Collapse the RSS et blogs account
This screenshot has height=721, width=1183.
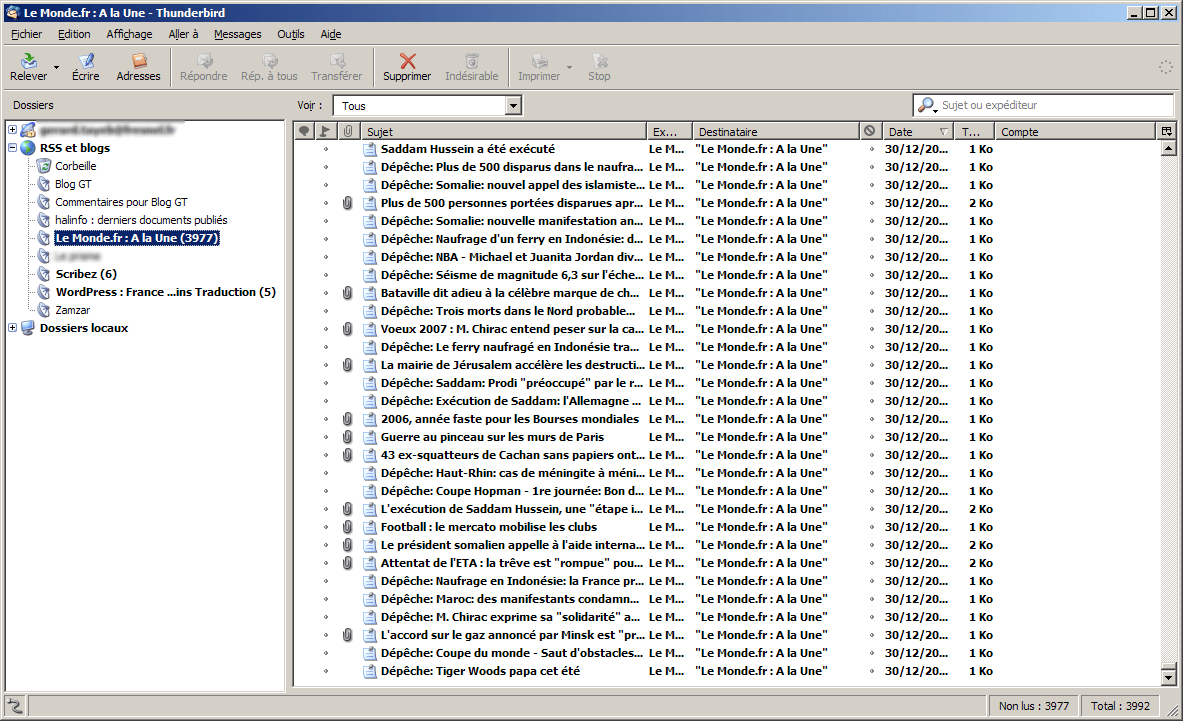pos(12,148)
